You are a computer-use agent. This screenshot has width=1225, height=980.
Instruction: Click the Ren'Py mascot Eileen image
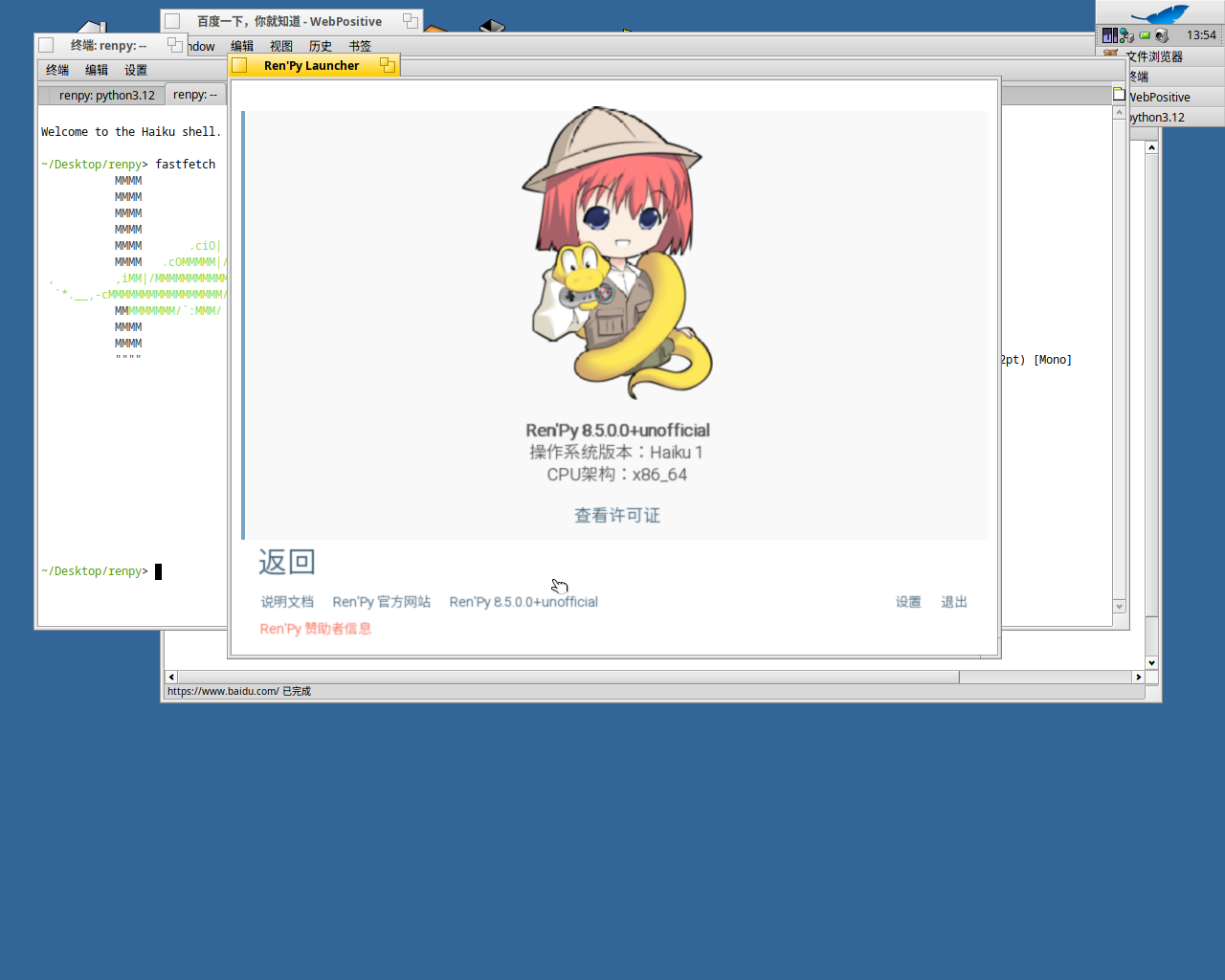pos(617,253)
